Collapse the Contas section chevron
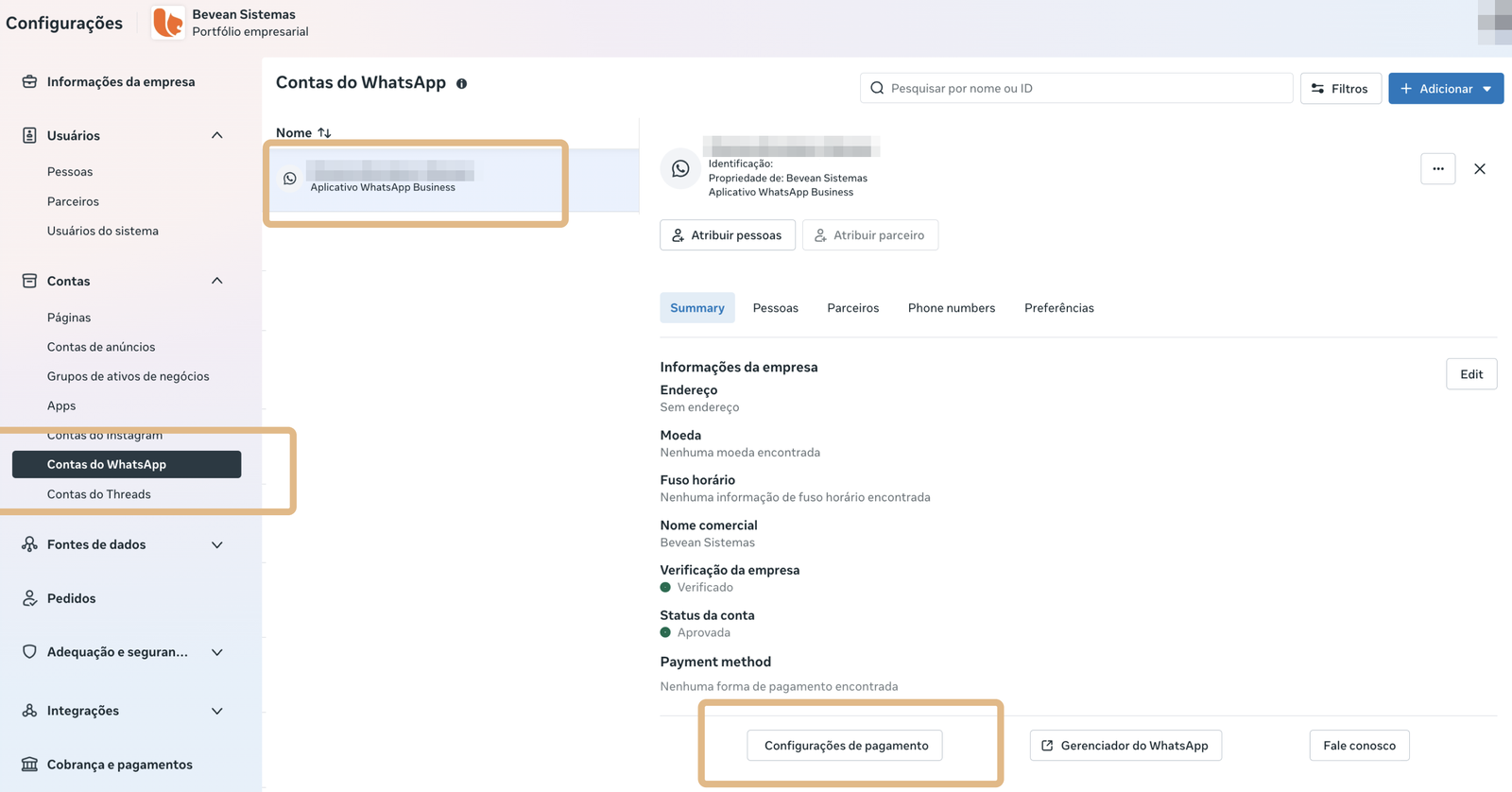 click(x=217, y=281)
